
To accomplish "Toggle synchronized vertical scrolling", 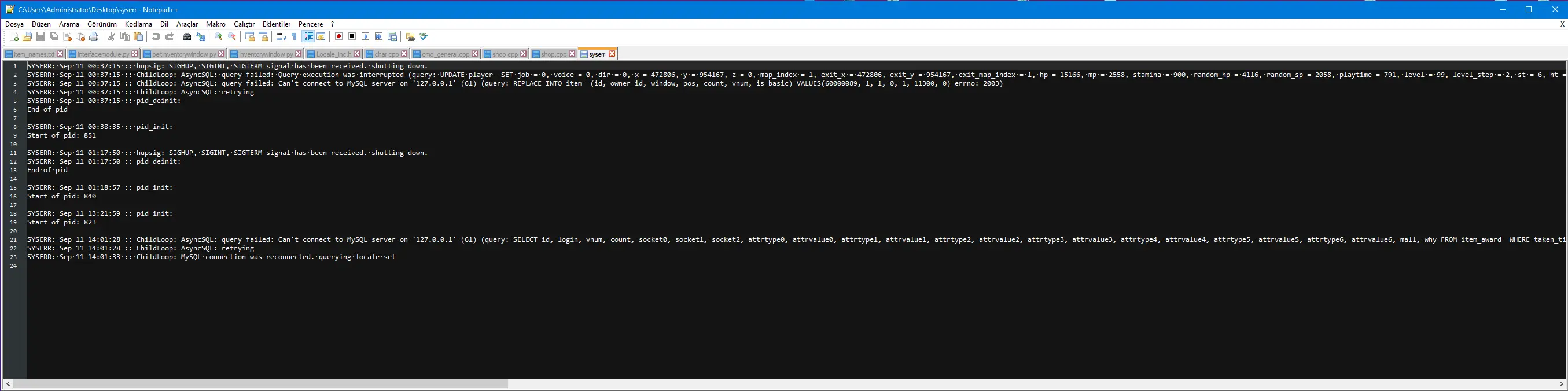I will tap(249, 37).
